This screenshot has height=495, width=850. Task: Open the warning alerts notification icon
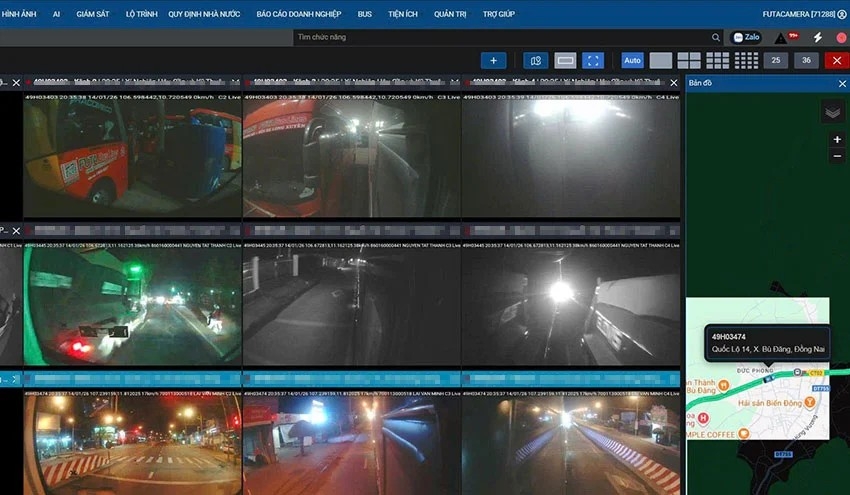point(782,37)
